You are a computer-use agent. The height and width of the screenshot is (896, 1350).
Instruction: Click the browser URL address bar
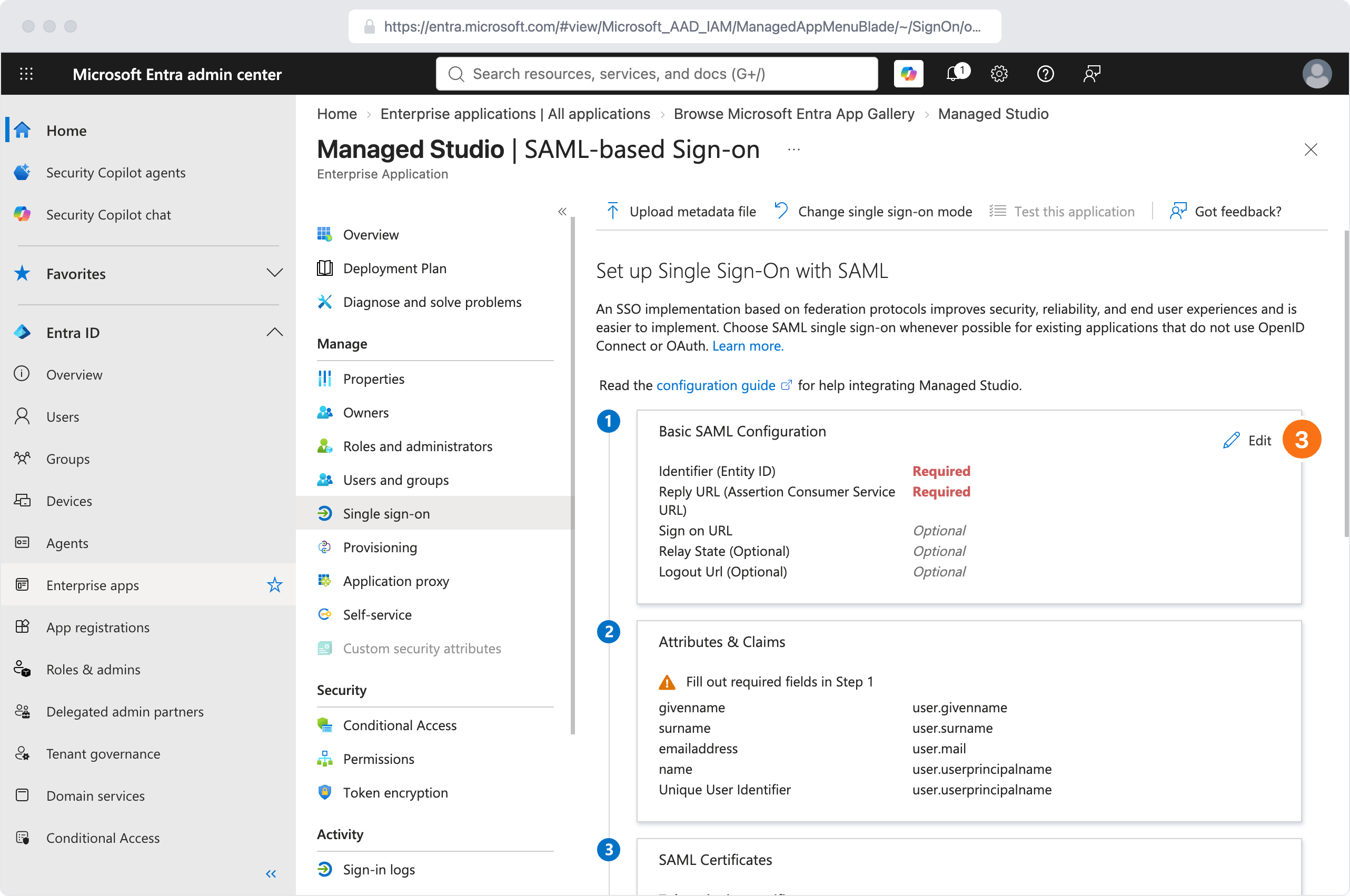click(x=674, y=26)
